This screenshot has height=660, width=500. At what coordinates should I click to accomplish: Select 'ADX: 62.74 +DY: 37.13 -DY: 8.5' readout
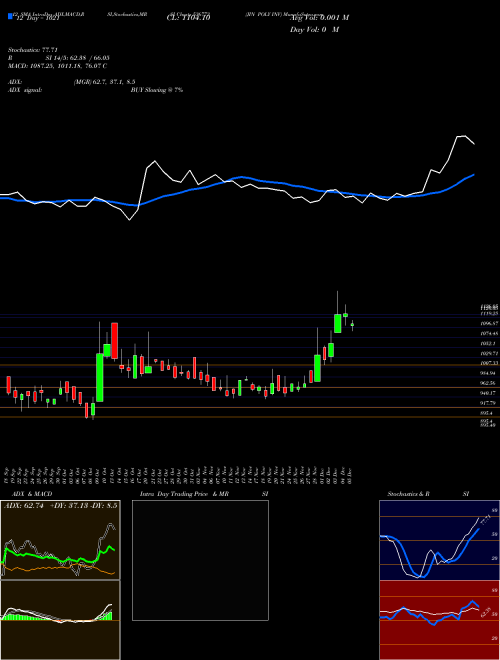[60, 506]
